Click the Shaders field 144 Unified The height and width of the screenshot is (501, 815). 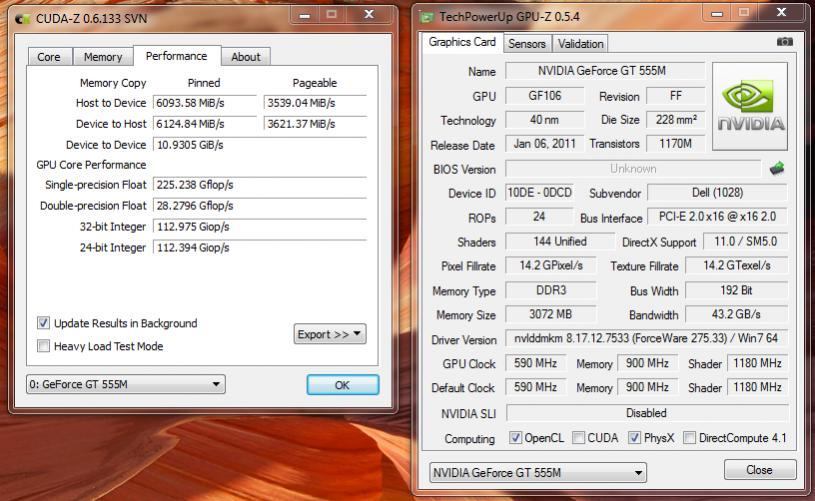560,241
